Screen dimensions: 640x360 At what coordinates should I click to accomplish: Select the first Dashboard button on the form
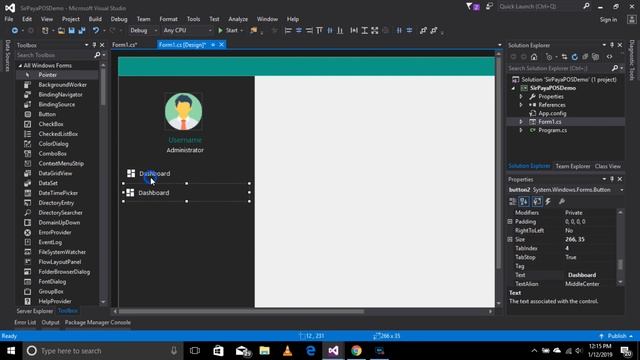point(187,173)
